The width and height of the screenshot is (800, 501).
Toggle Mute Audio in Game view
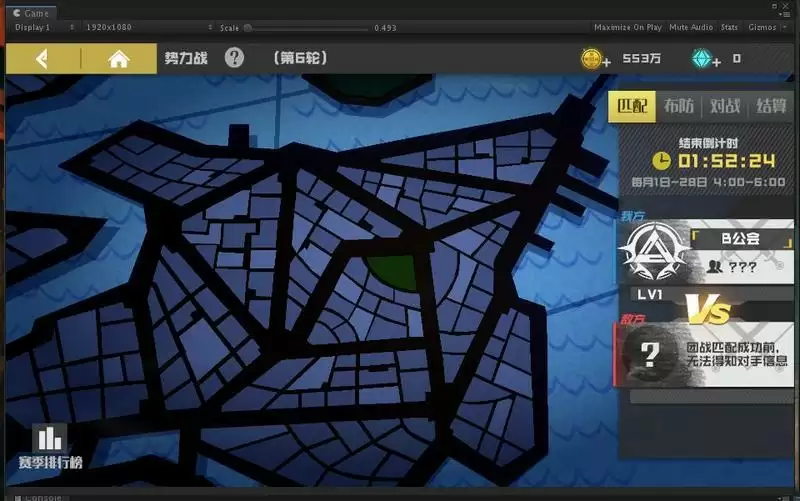[691, 27]
